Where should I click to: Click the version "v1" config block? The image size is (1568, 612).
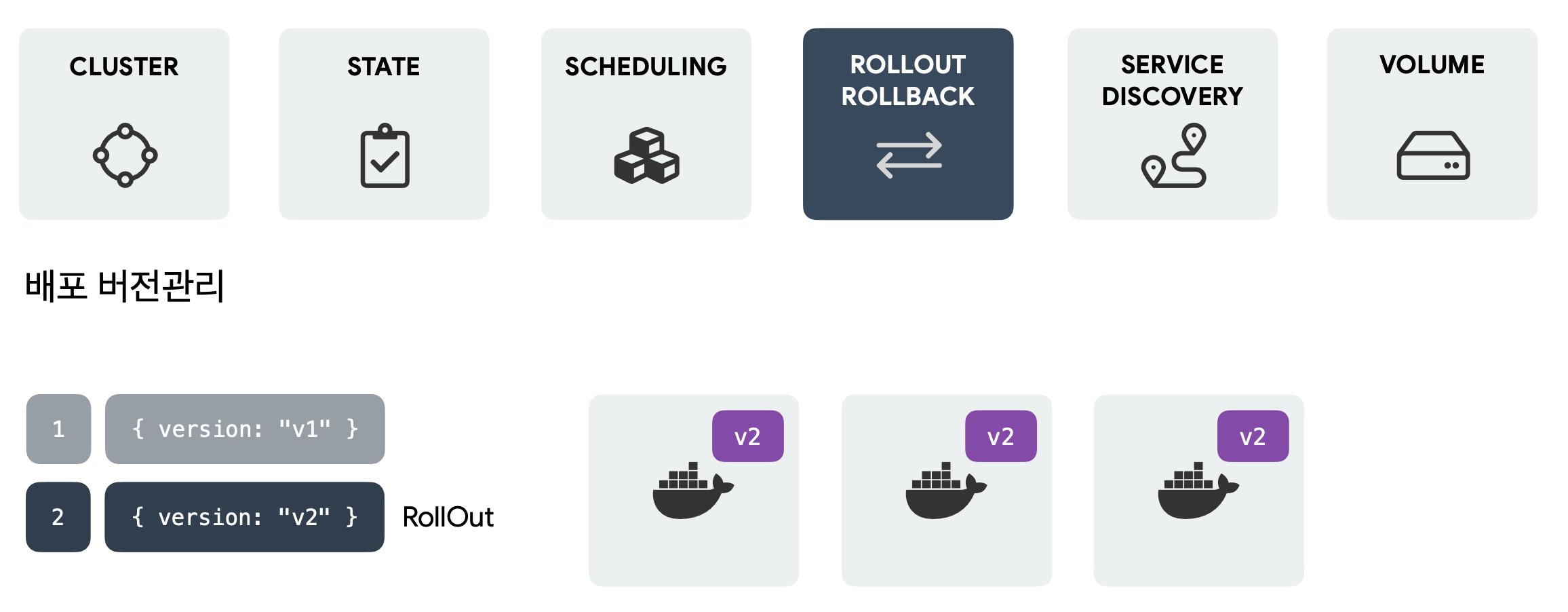[x=245, y=429]
